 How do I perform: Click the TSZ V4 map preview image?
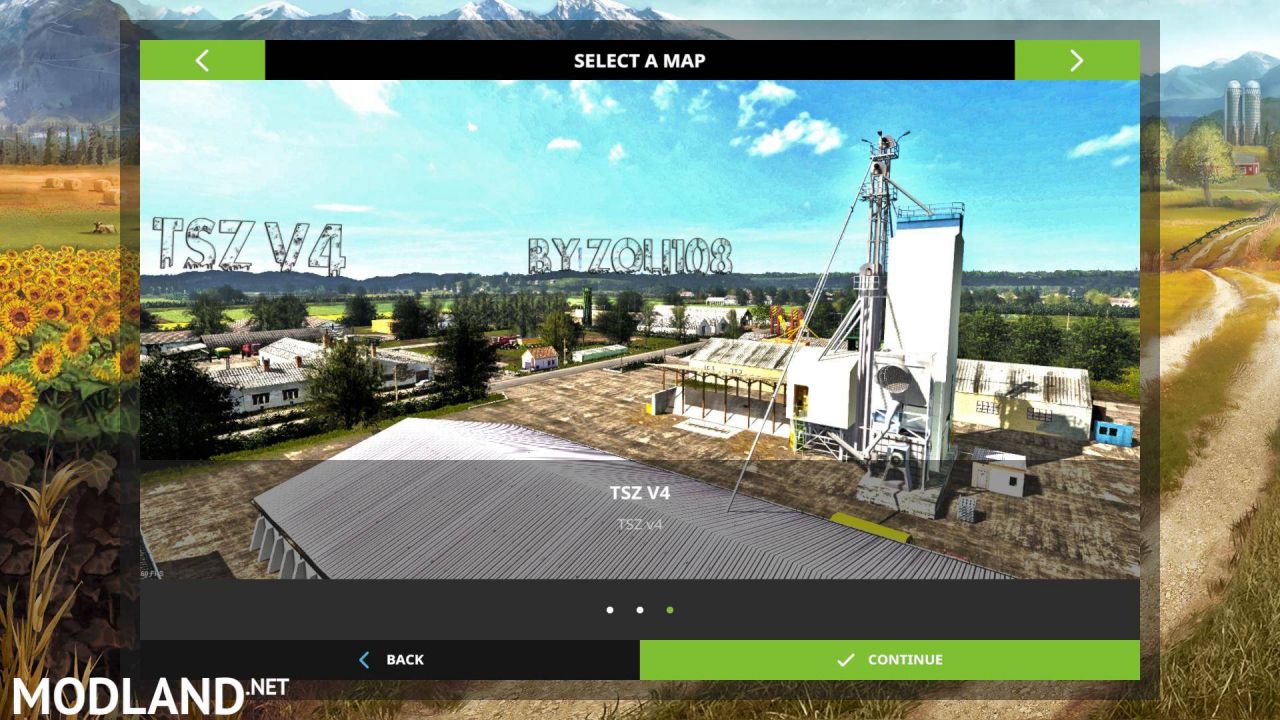(640, 330)
